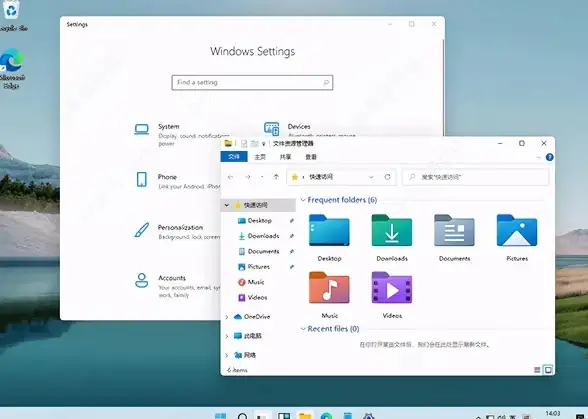This screenshot has width=588, height=419.
Task: Open Personalization category in Windows Settings
Action: (177, 231)
